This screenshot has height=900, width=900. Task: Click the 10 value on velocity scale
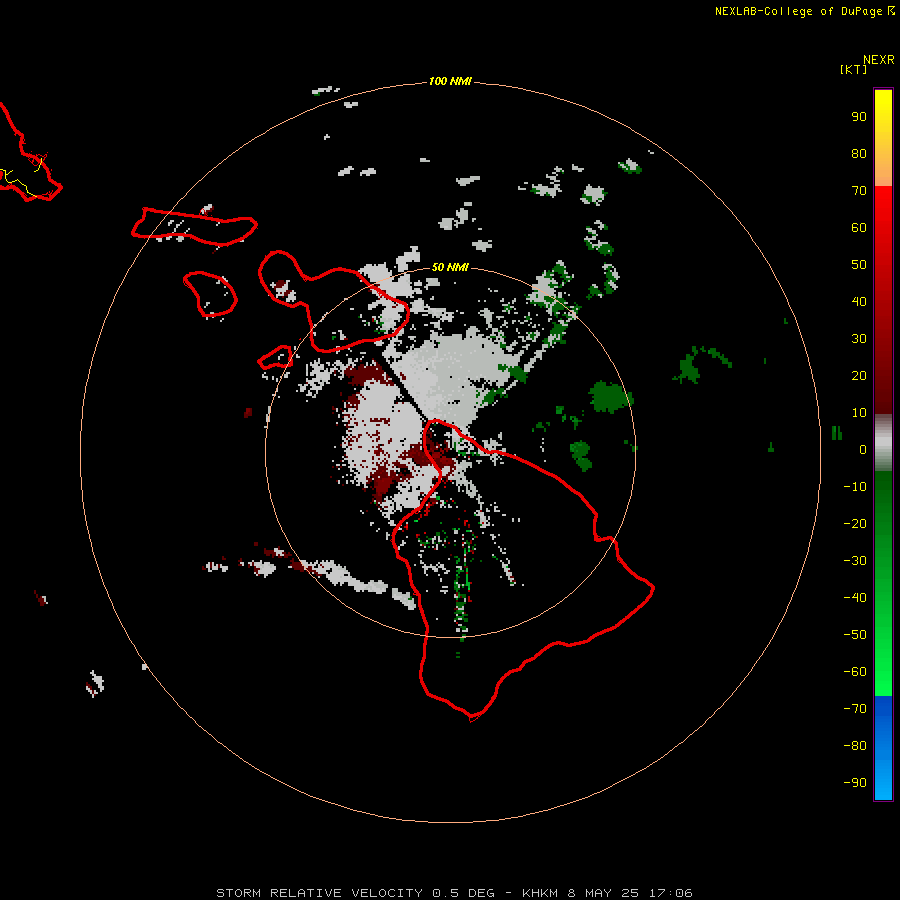(859, 413)
